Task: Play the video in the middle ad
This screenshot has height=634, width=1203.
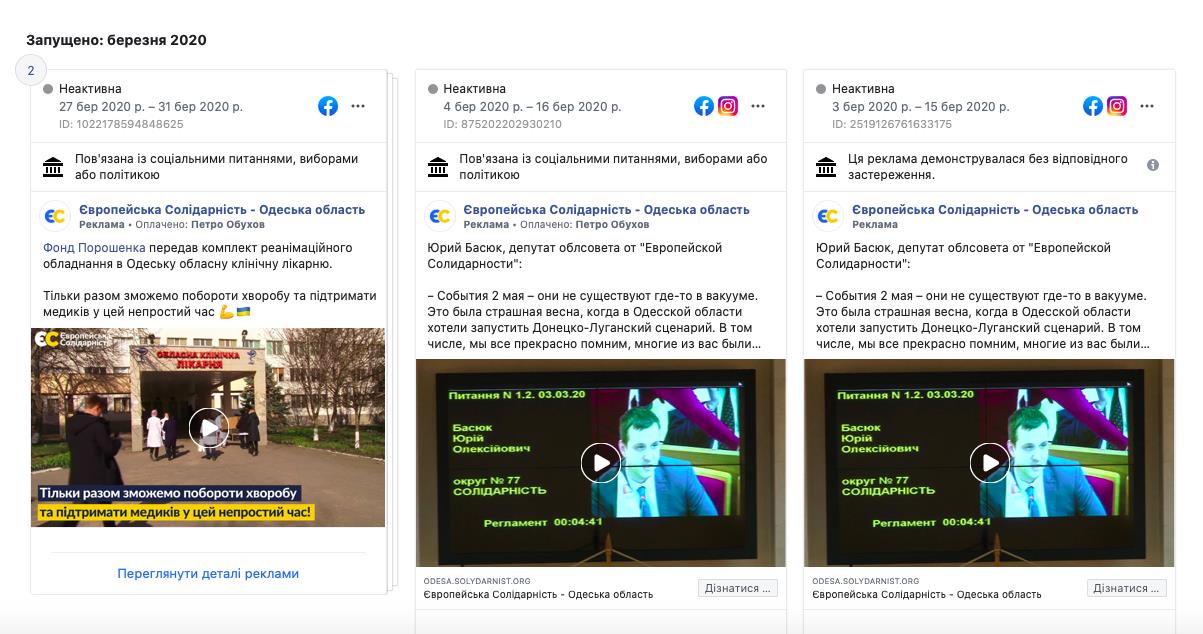Action: pos(600,463)
